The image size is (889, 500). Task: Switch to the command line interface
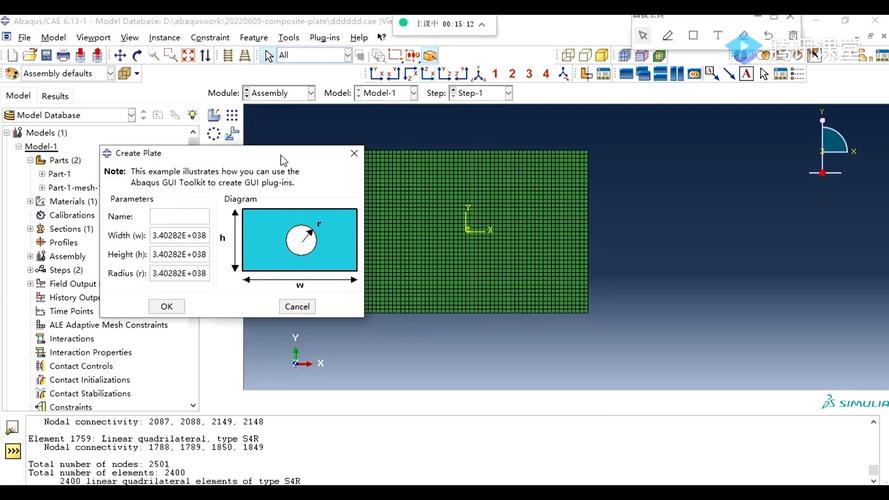pyautogui.click(x=12, y=451)
